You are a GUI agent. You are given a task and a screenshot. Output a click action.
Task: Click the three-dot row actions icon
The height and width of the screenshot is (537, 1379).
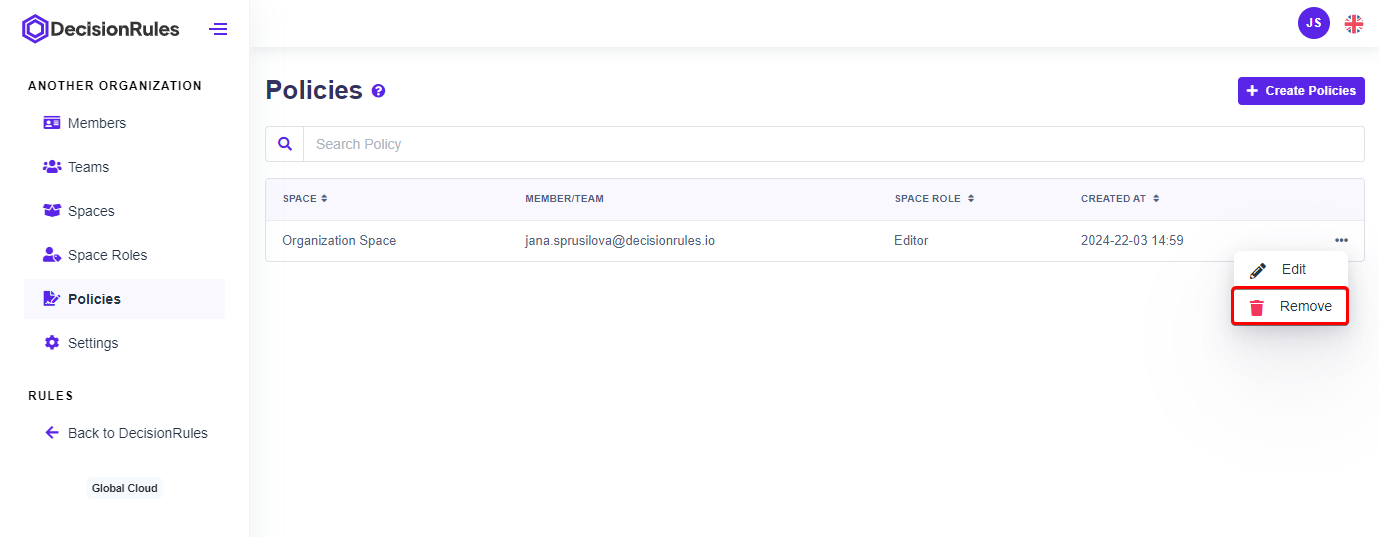click(x=1340, y=240)
